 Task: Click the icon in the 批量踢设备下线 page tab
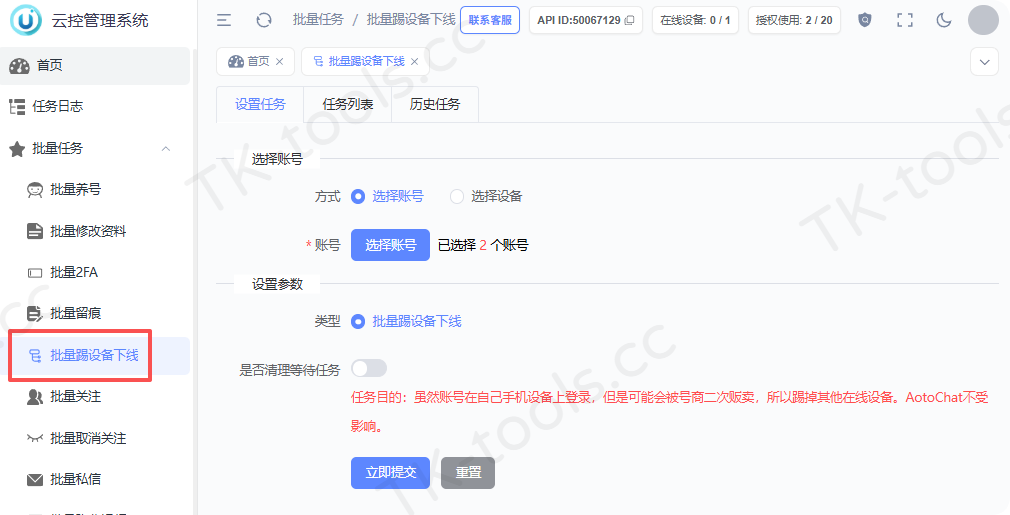[x=318, y=61]
